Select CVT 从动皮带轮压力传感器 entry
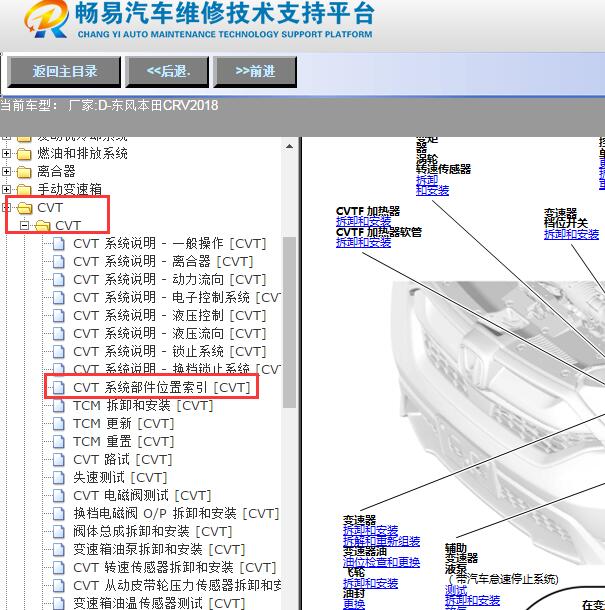The width and height of the screenshot is (605, 610). pyautogui.click(x=177, y=585)
